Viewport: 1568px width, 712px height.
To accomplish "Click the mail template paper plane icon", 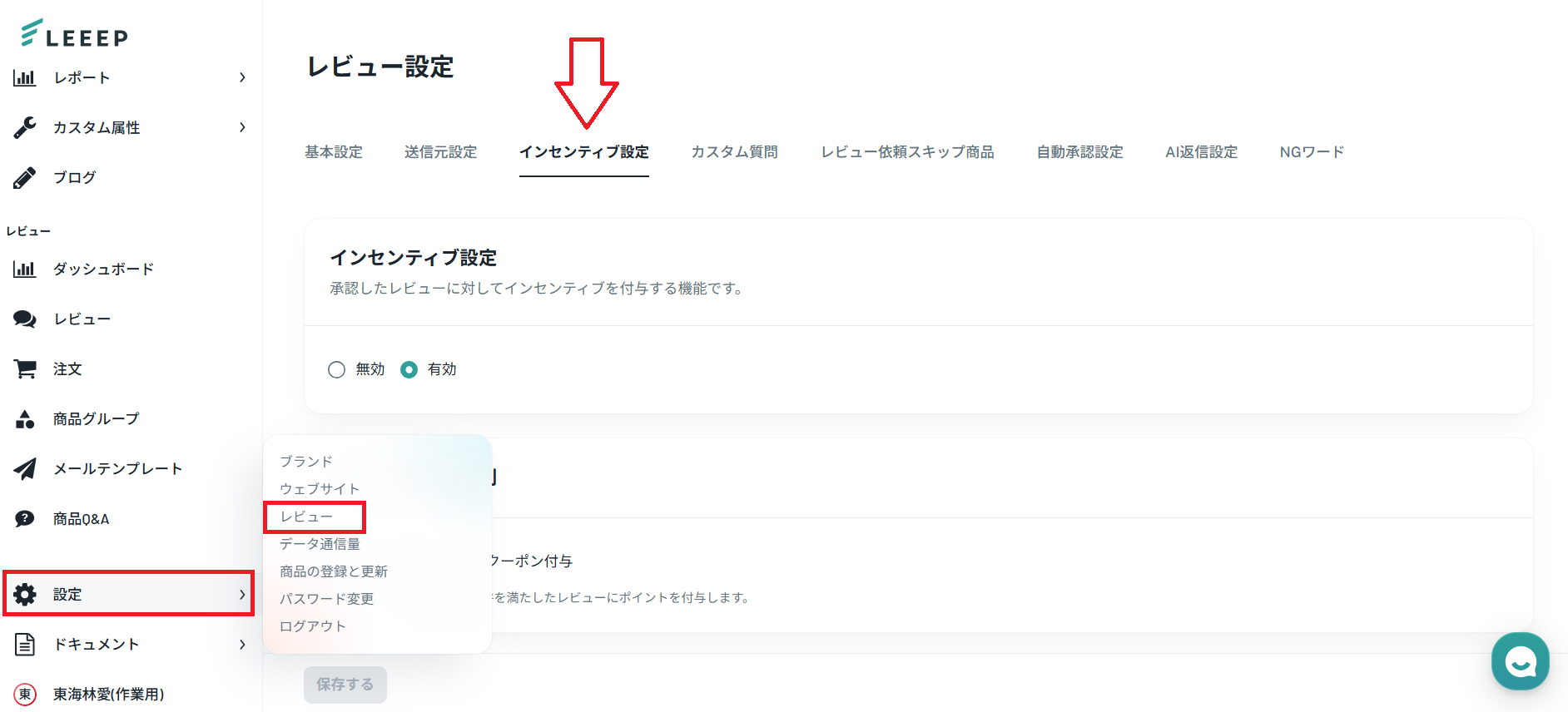I will [x=25, y=468].
